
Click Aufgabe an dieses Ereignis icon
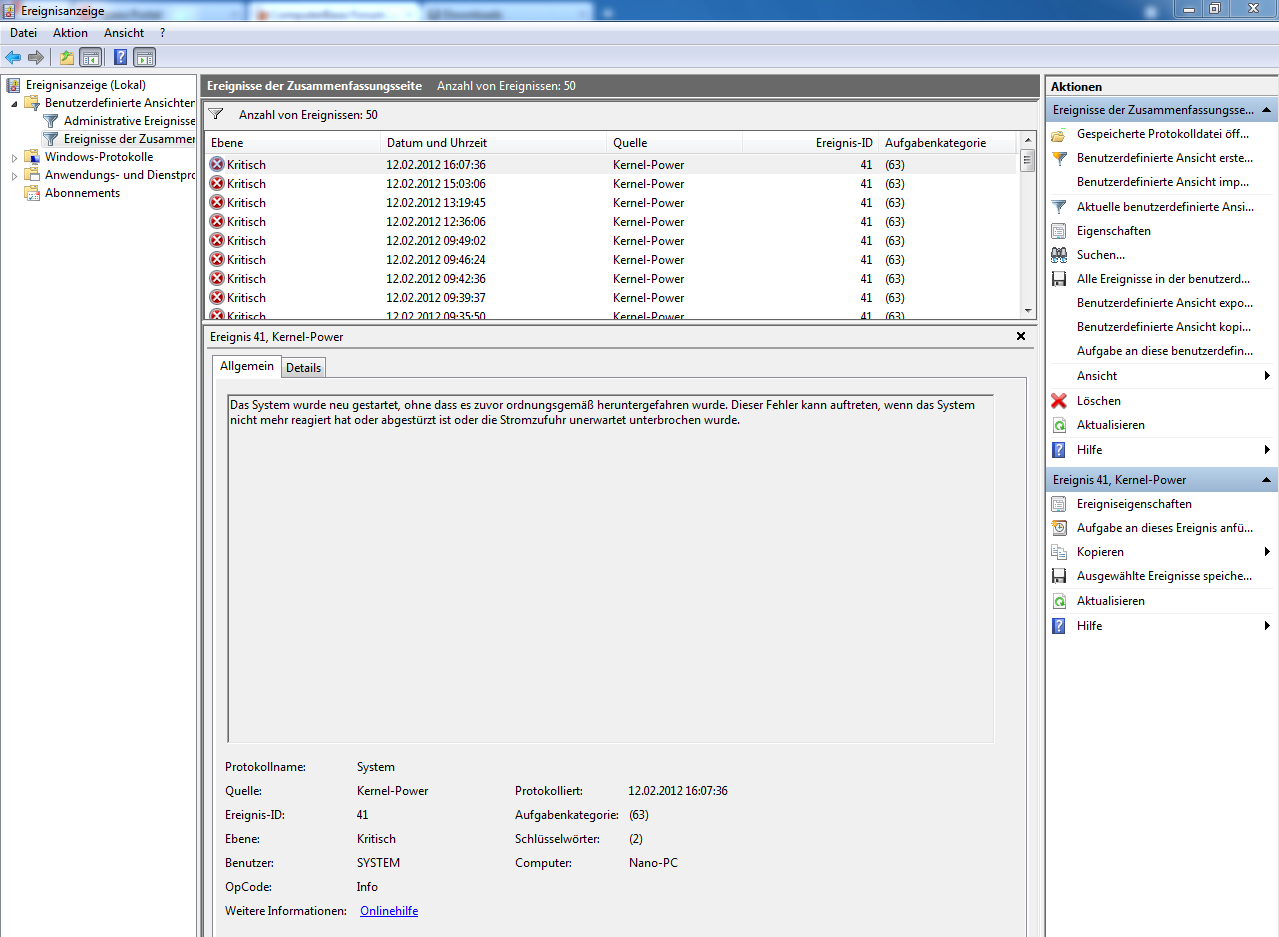(1059, 528)
